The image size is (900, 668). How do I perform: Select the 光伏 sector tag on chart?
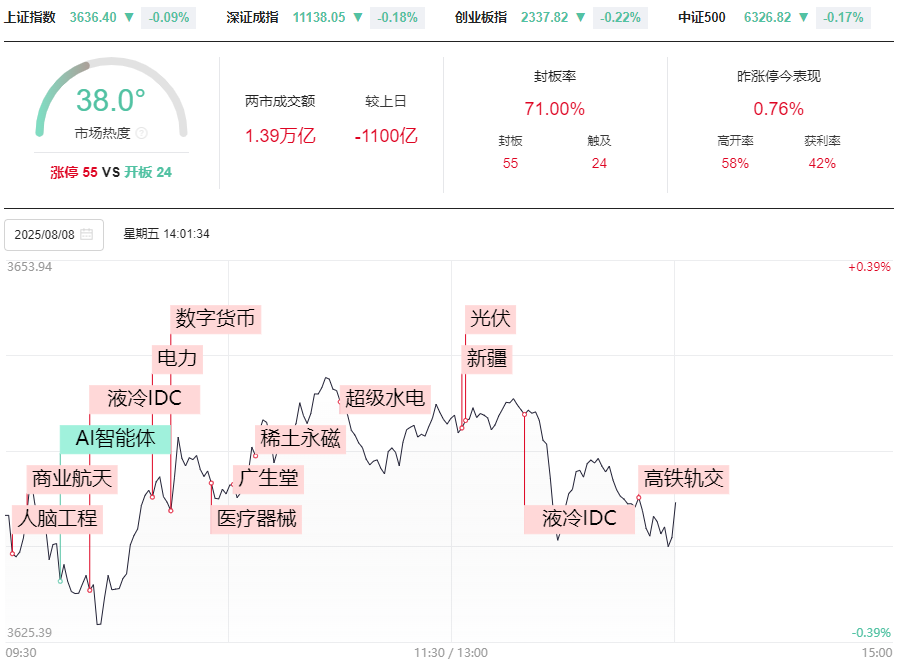tap(490, 319)
